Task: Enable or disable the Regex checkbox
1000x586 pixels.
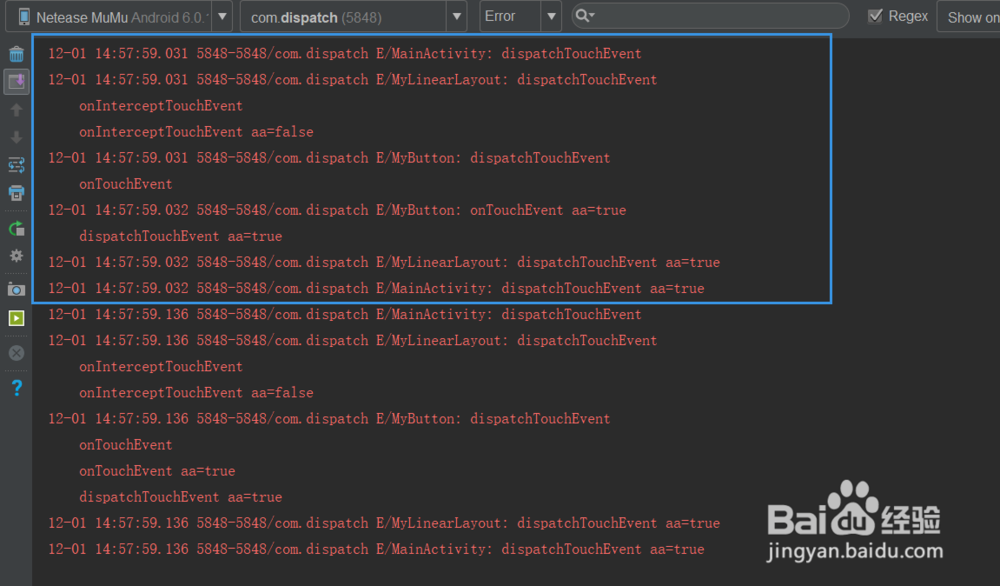Action: (875, 16)
